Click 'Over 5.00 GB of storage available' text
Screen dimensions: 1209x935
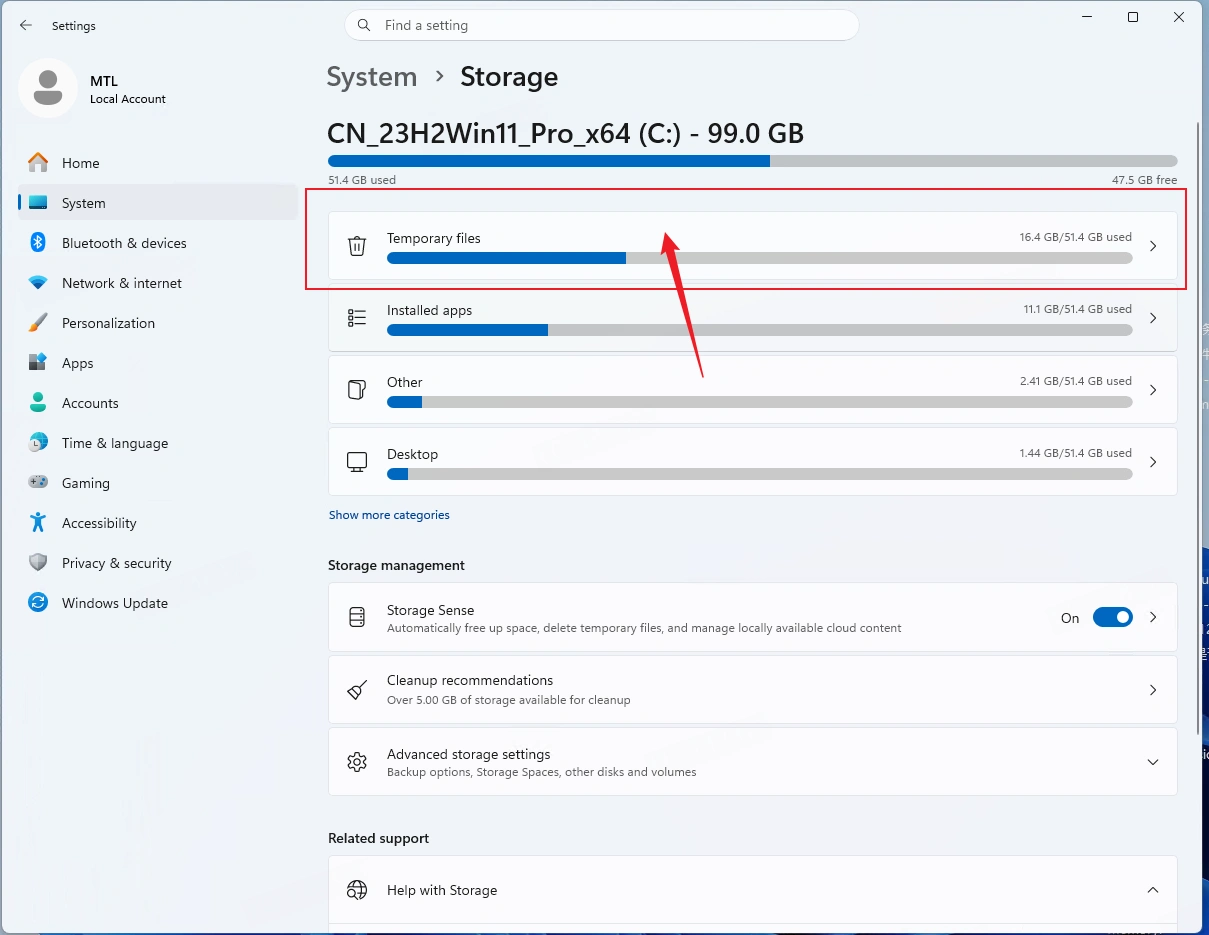509,700
